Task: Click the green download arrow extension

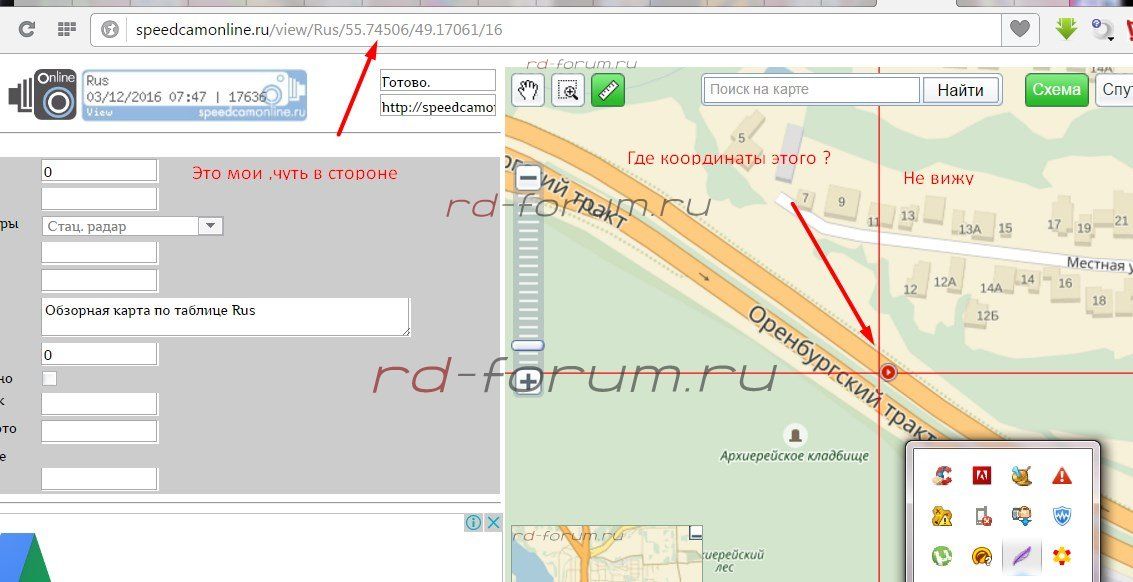Action: pyautogui.click(x=1066, y=29)
